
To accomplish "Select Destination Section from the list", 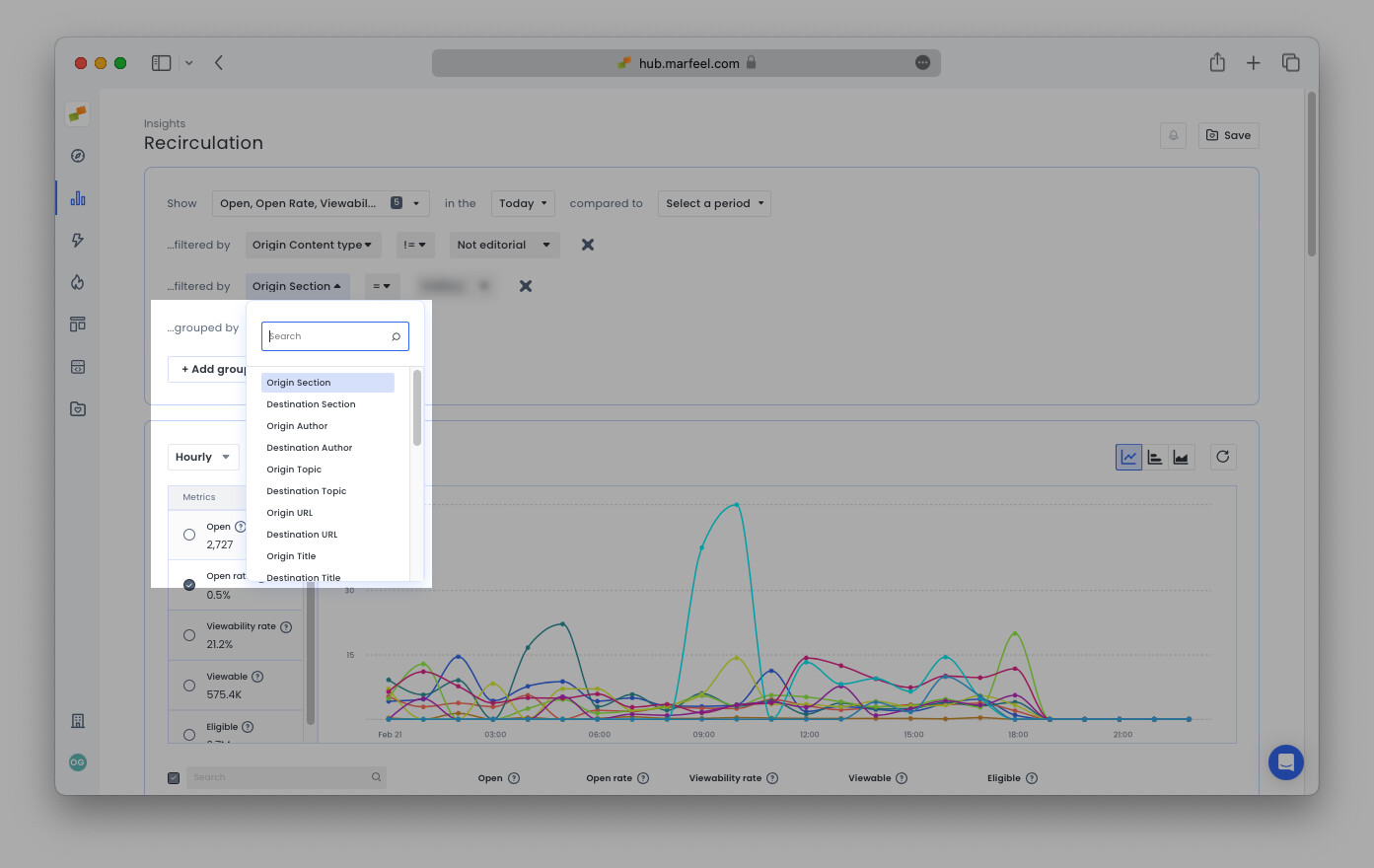I will pos(311,403).
